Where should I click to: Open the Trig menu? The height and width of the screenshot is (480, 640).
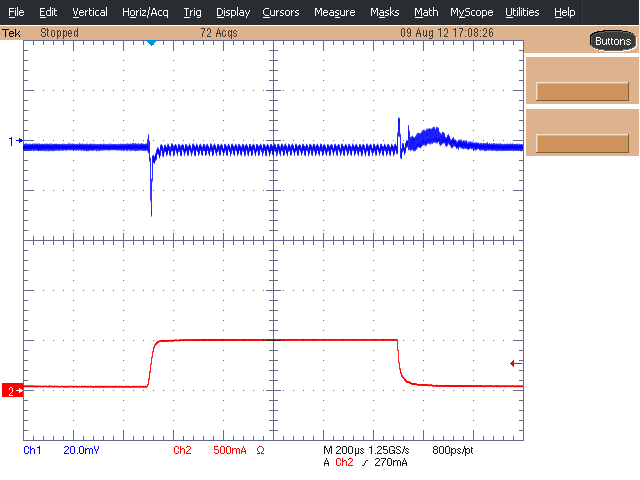(x=192, y=12)
